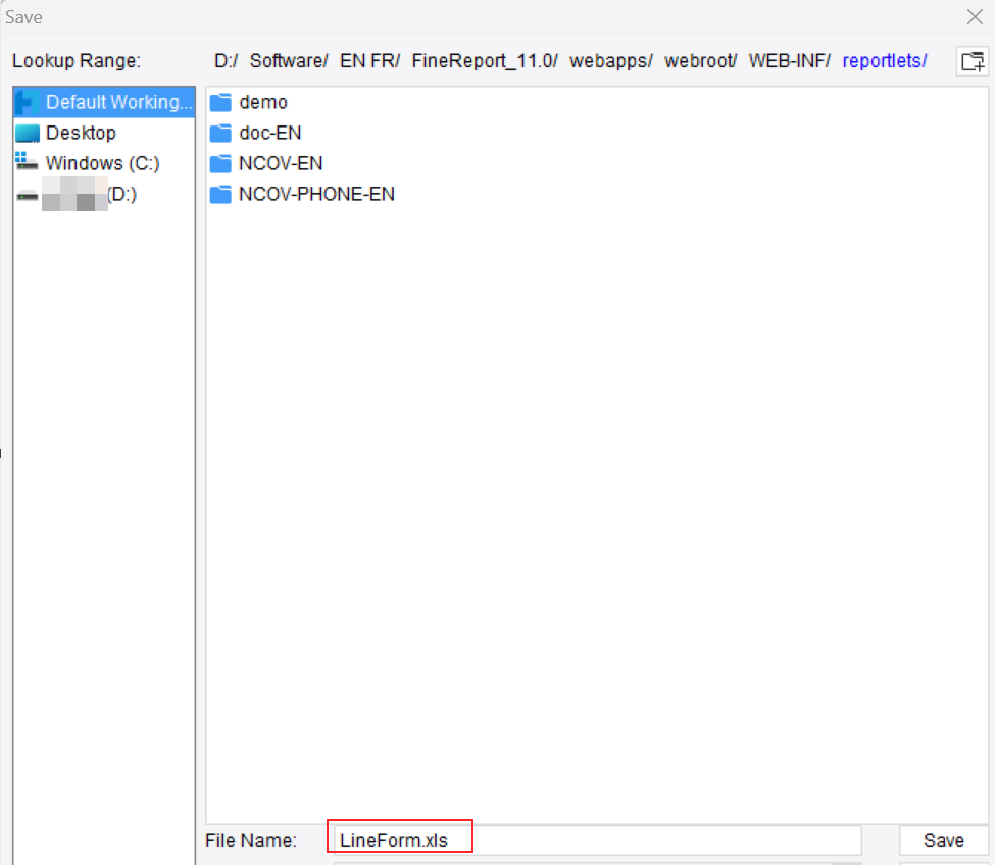This screenshot has height=865, width=995.
Task: Click the Desktop icon in sidebar
Action: tap(27, 133)
